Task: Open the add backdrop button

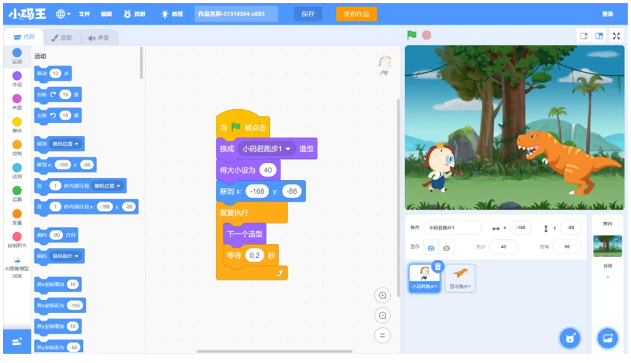Action: click(607, 338)
